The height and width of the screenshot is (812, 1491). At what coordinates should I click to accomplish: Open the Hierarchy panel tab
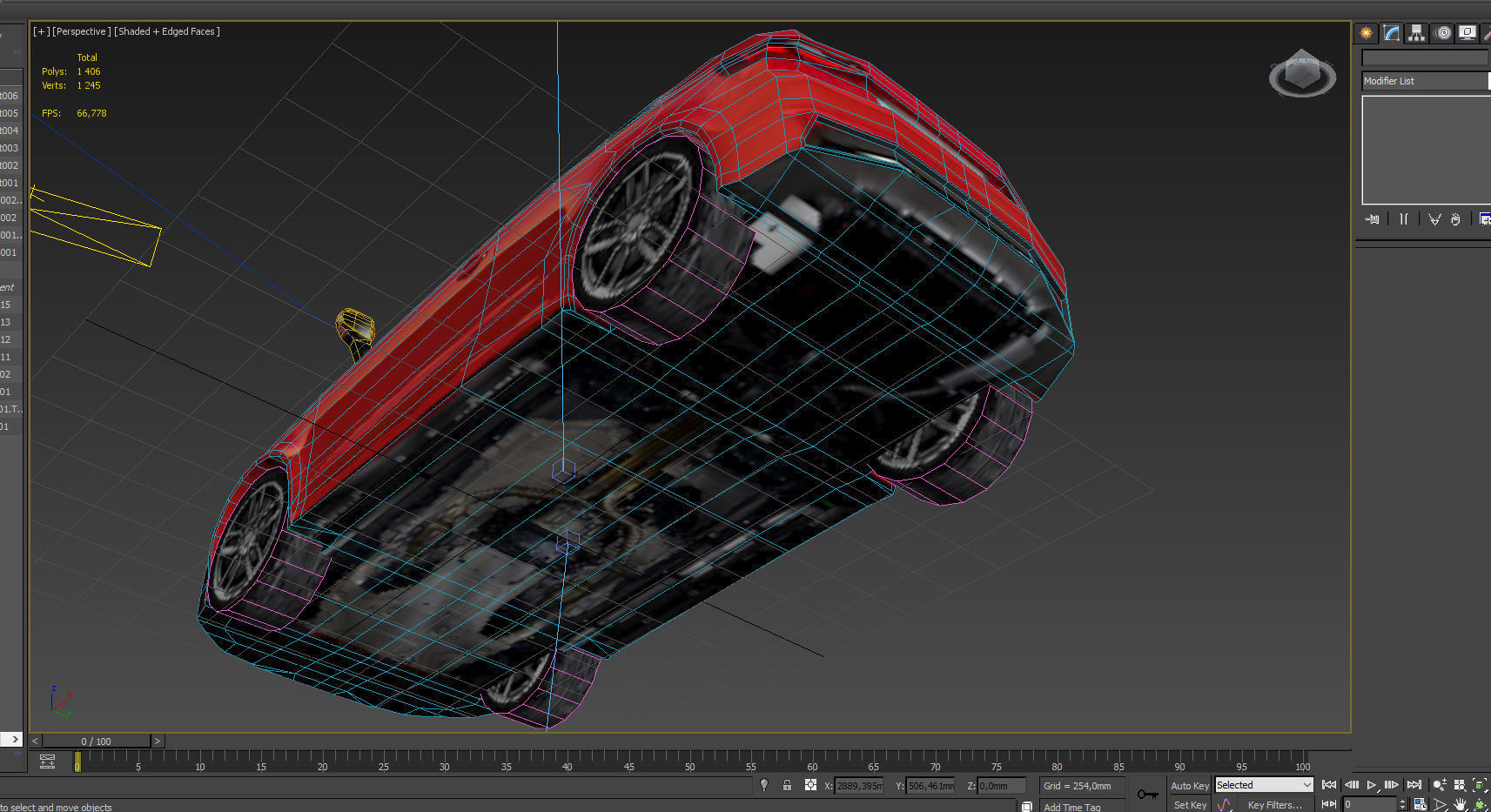coord(1417,33)
